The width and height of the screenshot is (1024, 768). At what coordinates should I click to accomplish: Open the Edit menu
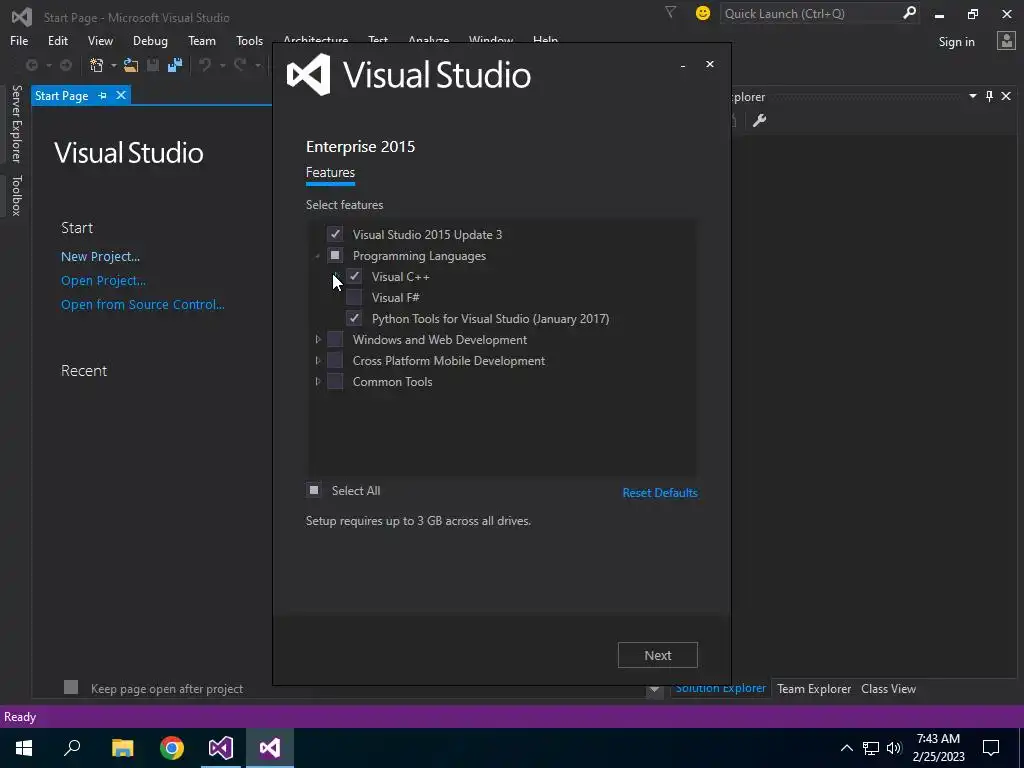click(x=57, y=40)
